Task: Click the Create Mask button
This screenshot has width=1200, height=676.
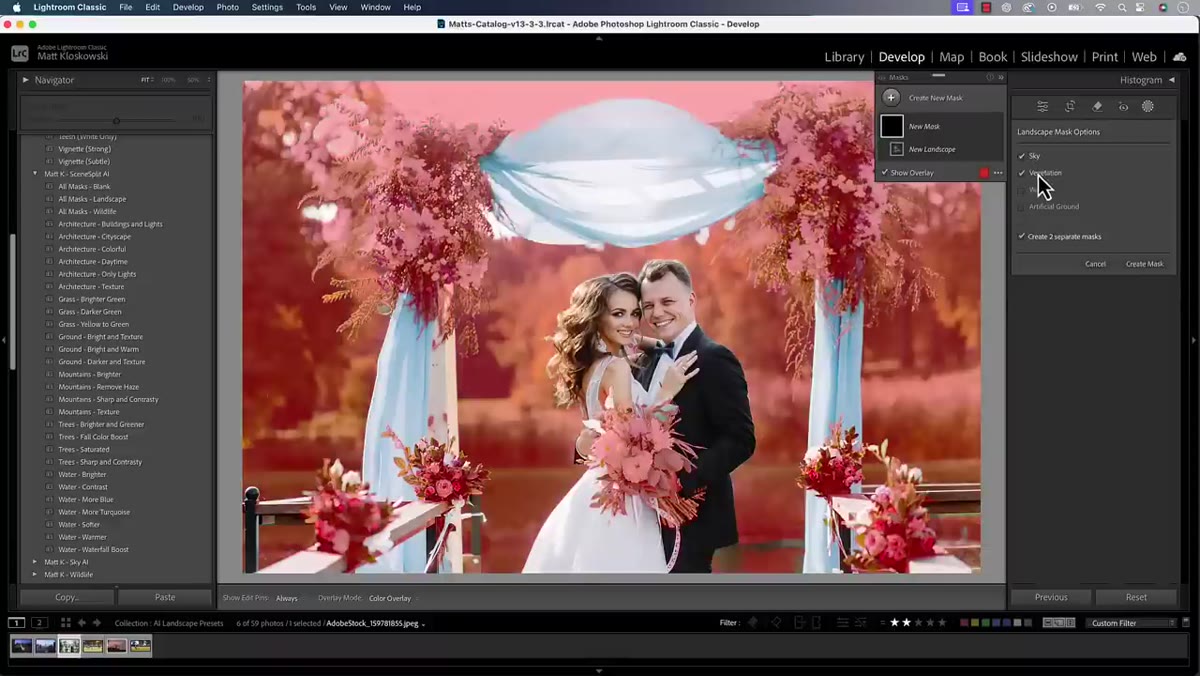Action: [1144, 264]
